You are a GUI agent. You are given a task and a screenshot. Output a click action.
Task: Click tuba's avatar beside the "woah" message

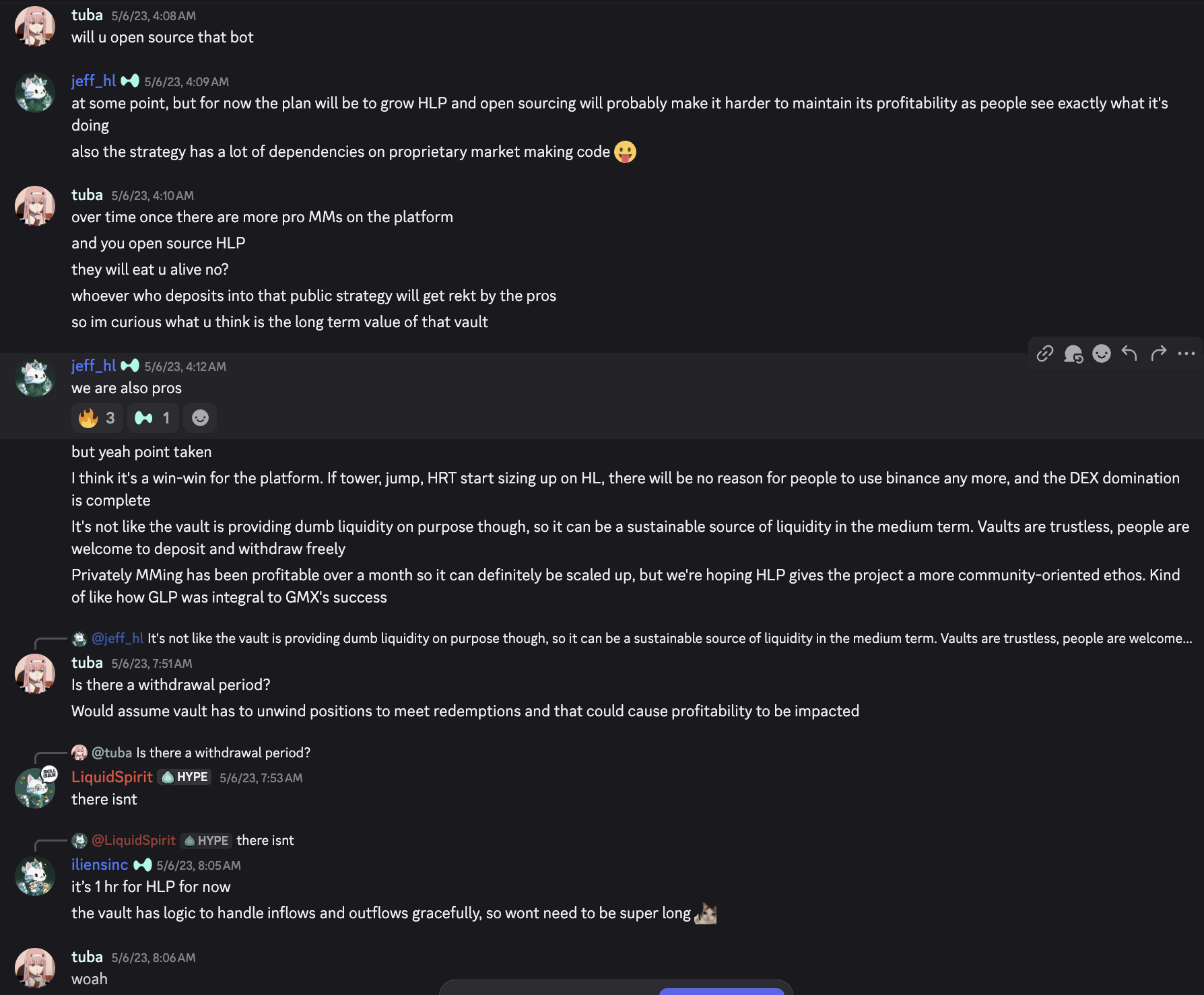35,967
